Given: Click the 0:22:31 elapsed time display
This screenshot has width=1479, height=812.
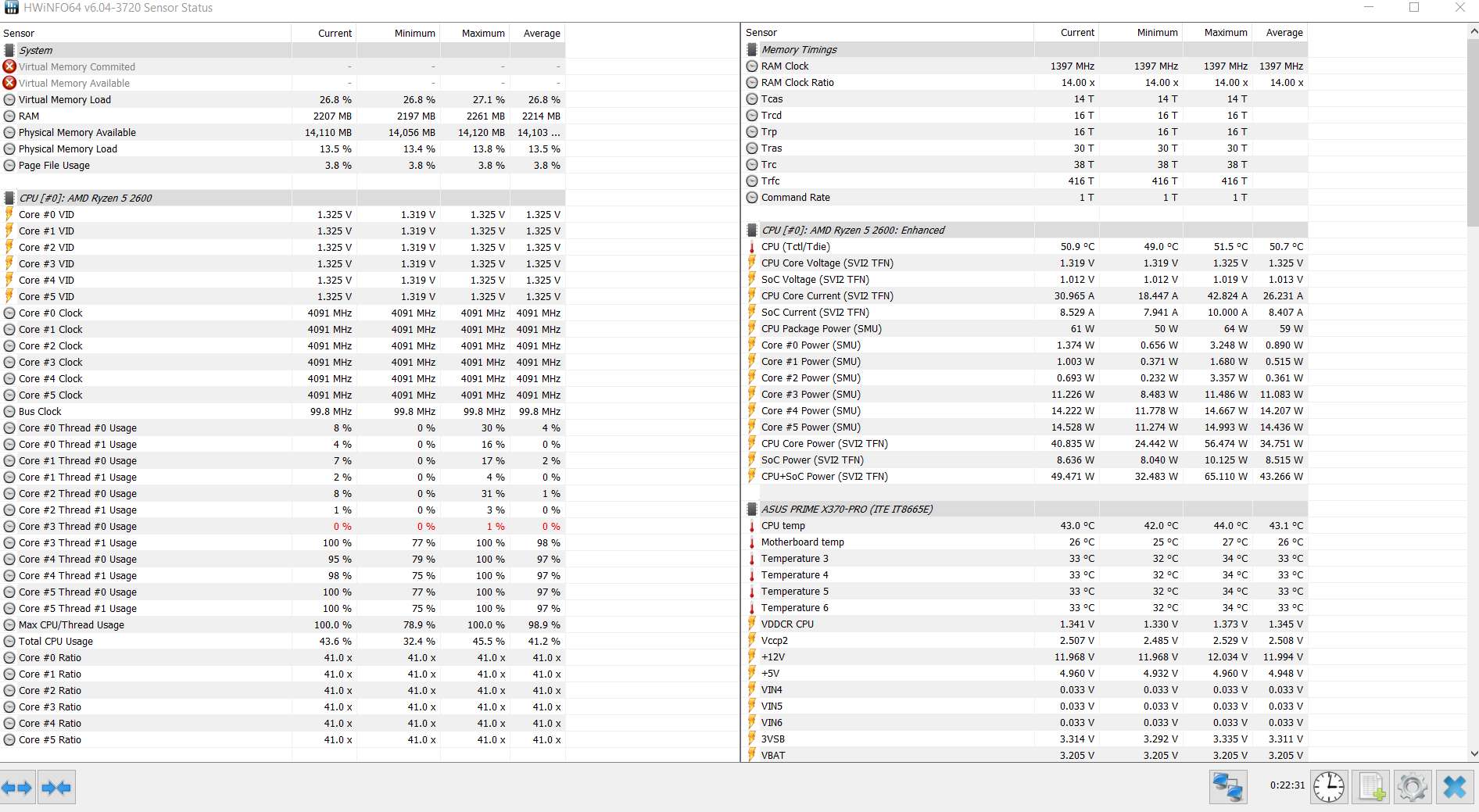Looking at the screenshot, I should 1287,785.
